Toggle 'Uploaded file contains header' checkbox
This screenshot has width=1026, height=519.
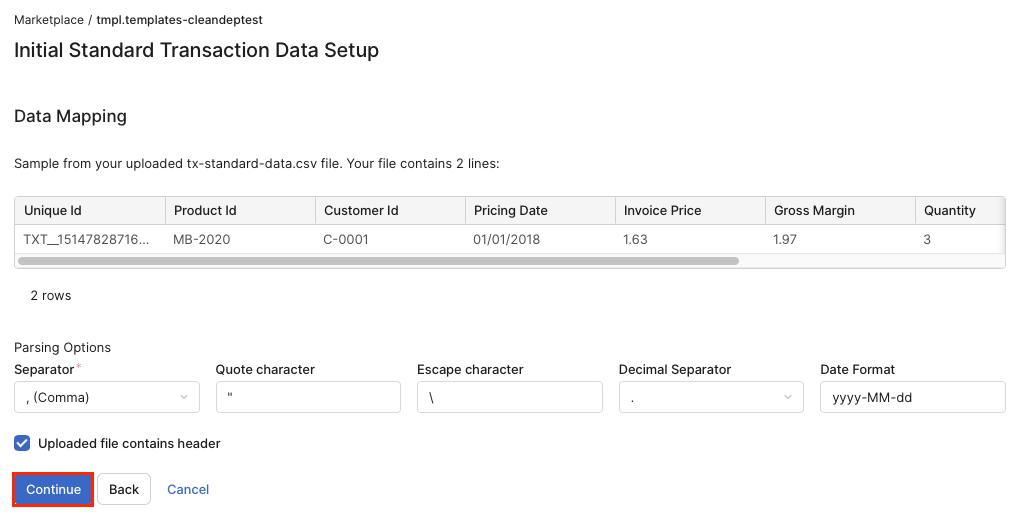pyautogui.click(x=22, y=443)
